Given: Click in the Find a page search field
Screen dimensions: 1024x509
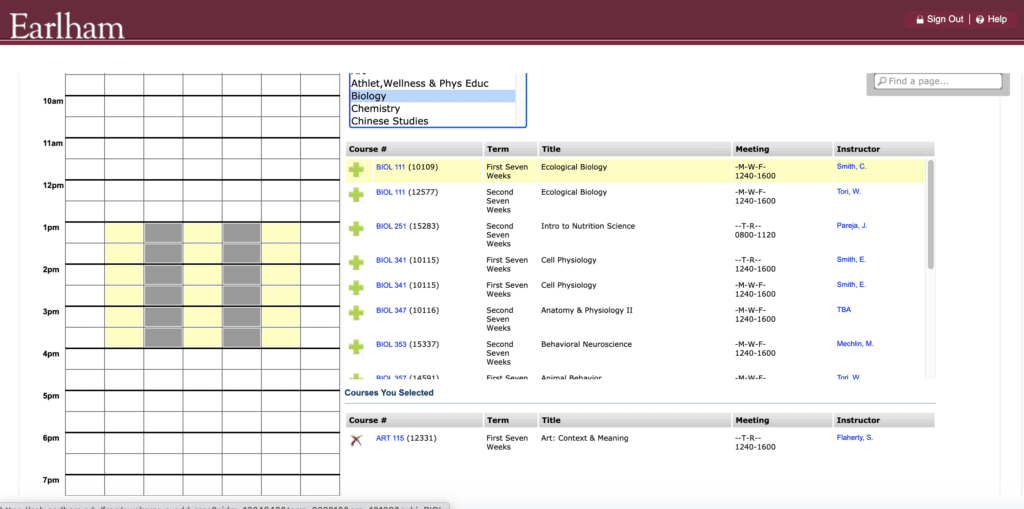Looking at the screenshot, I should [942, 81].
